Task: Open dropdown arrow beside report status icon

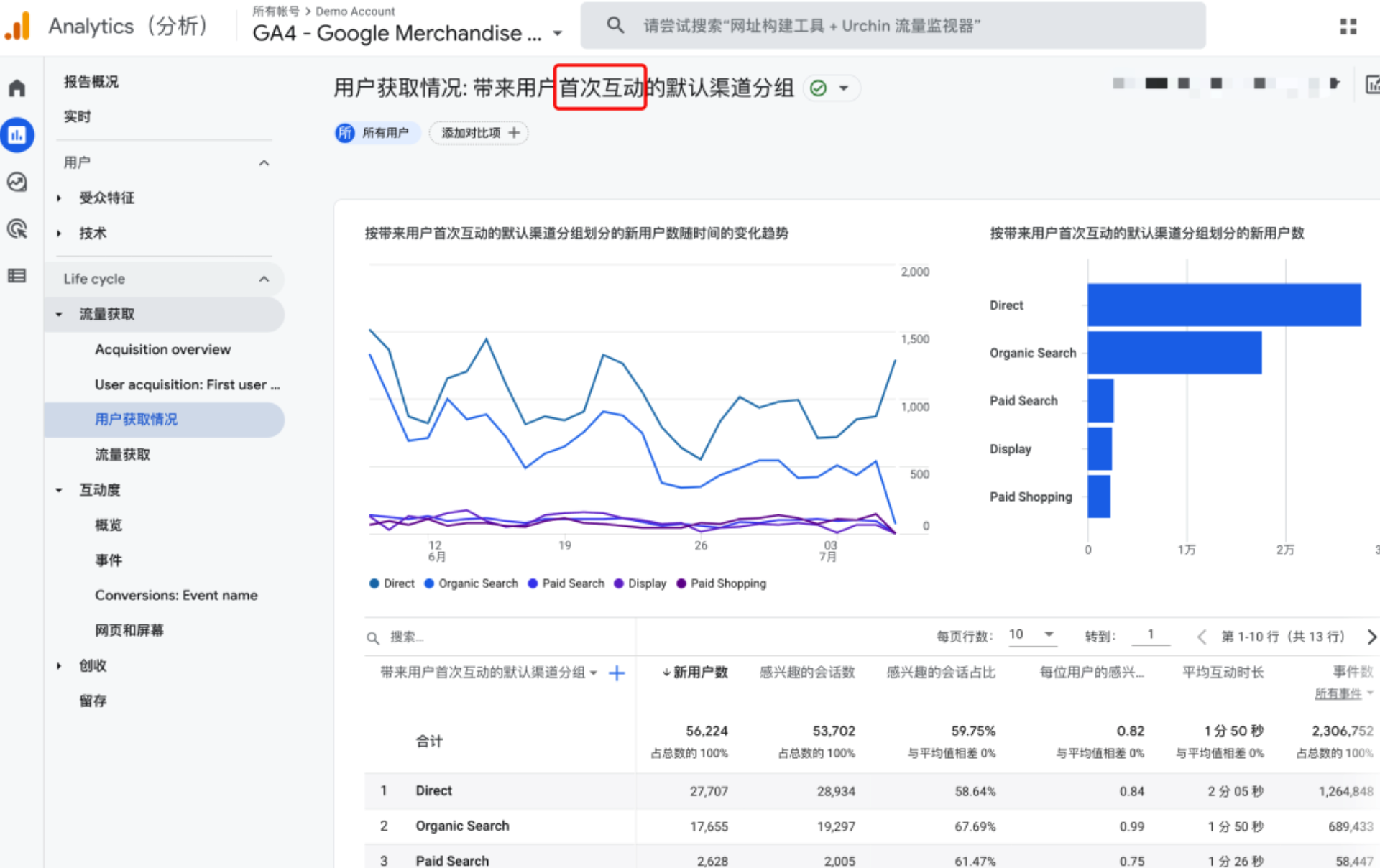Action: point(844,88)
